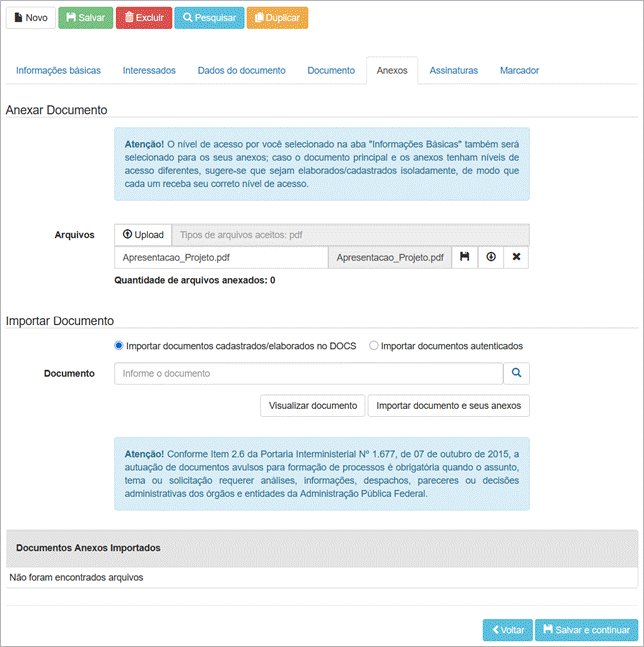Switch to the Assinaturas tab

453,71
